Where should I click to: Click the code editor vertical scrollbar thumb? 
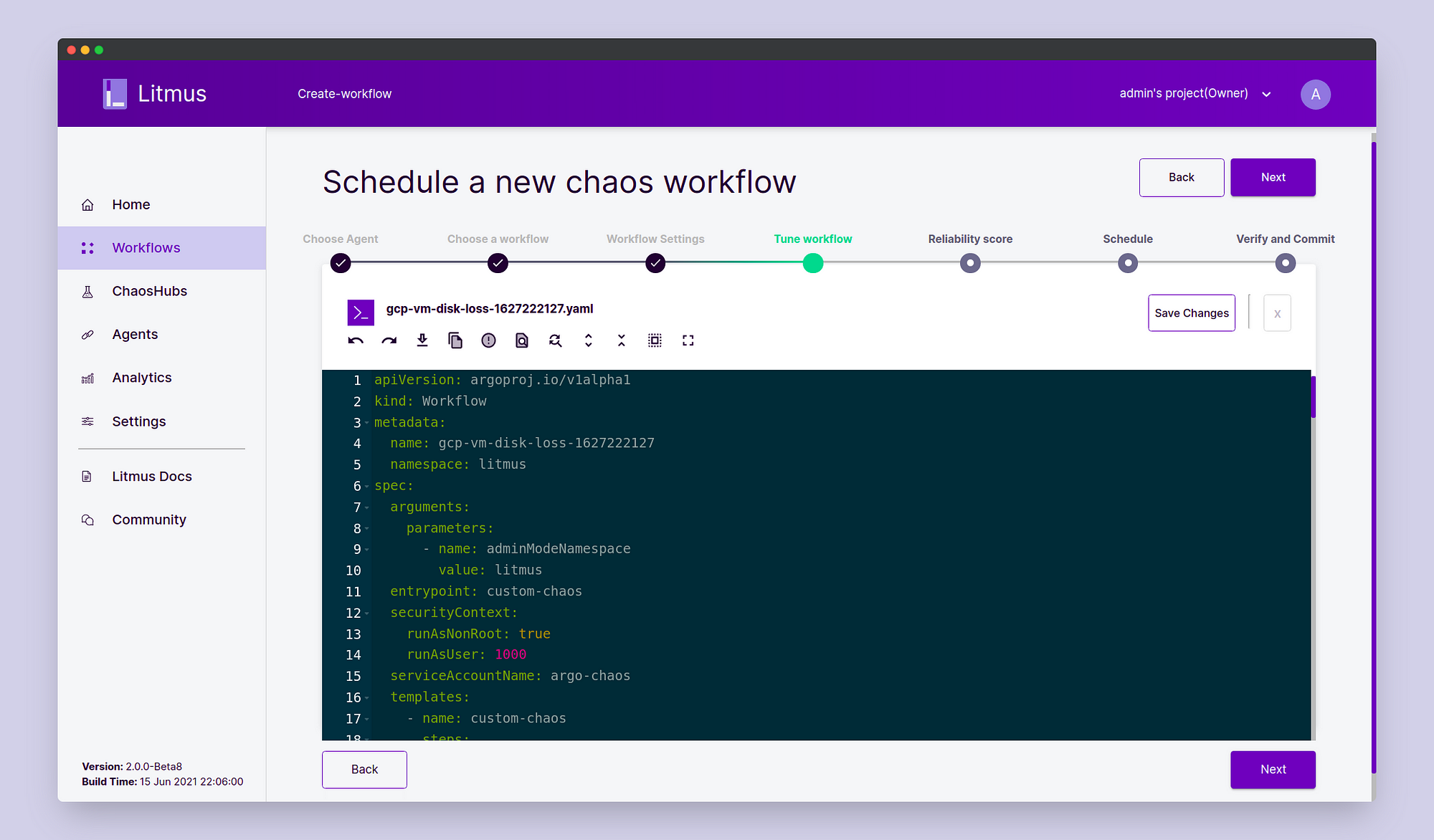pos(1314,397)
